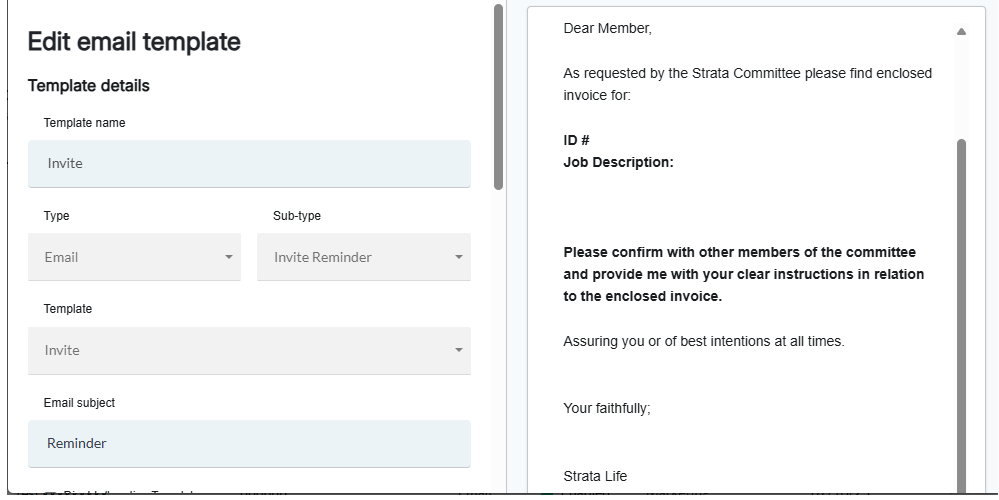Click the Job Description line in email body

click(x=618, y=162)
